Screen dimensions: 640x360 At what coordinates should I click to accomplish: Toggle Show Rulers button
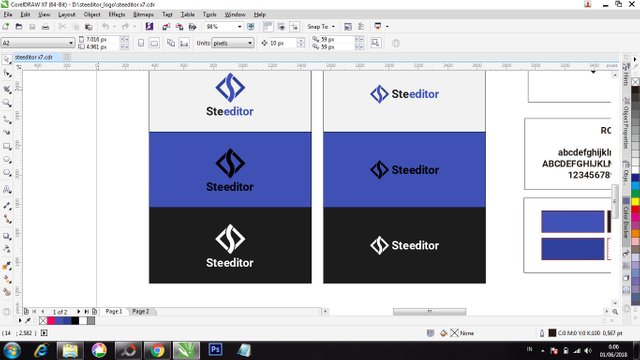(x=268, y=27)
